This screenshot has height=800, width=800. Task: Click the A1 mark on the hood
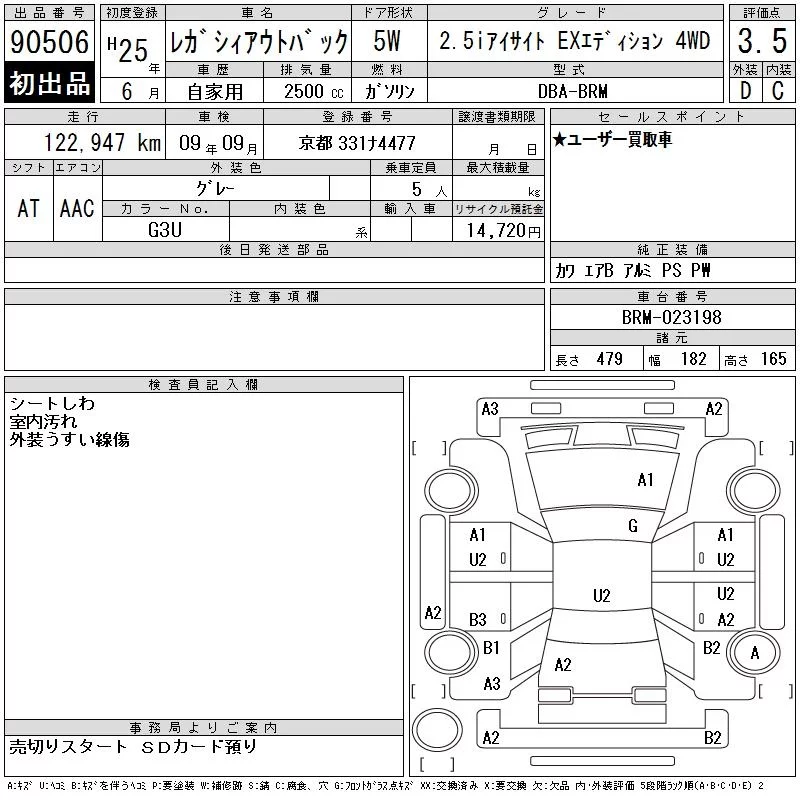645,480
